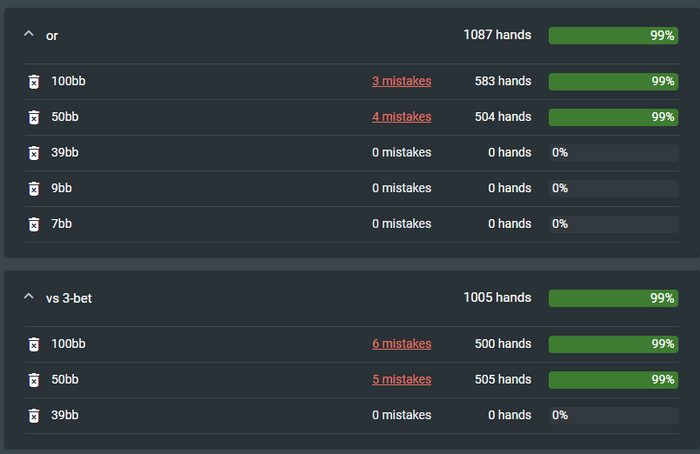Click the 9bb empty 0% progress bar
The image size is (700, 454).
613,188
